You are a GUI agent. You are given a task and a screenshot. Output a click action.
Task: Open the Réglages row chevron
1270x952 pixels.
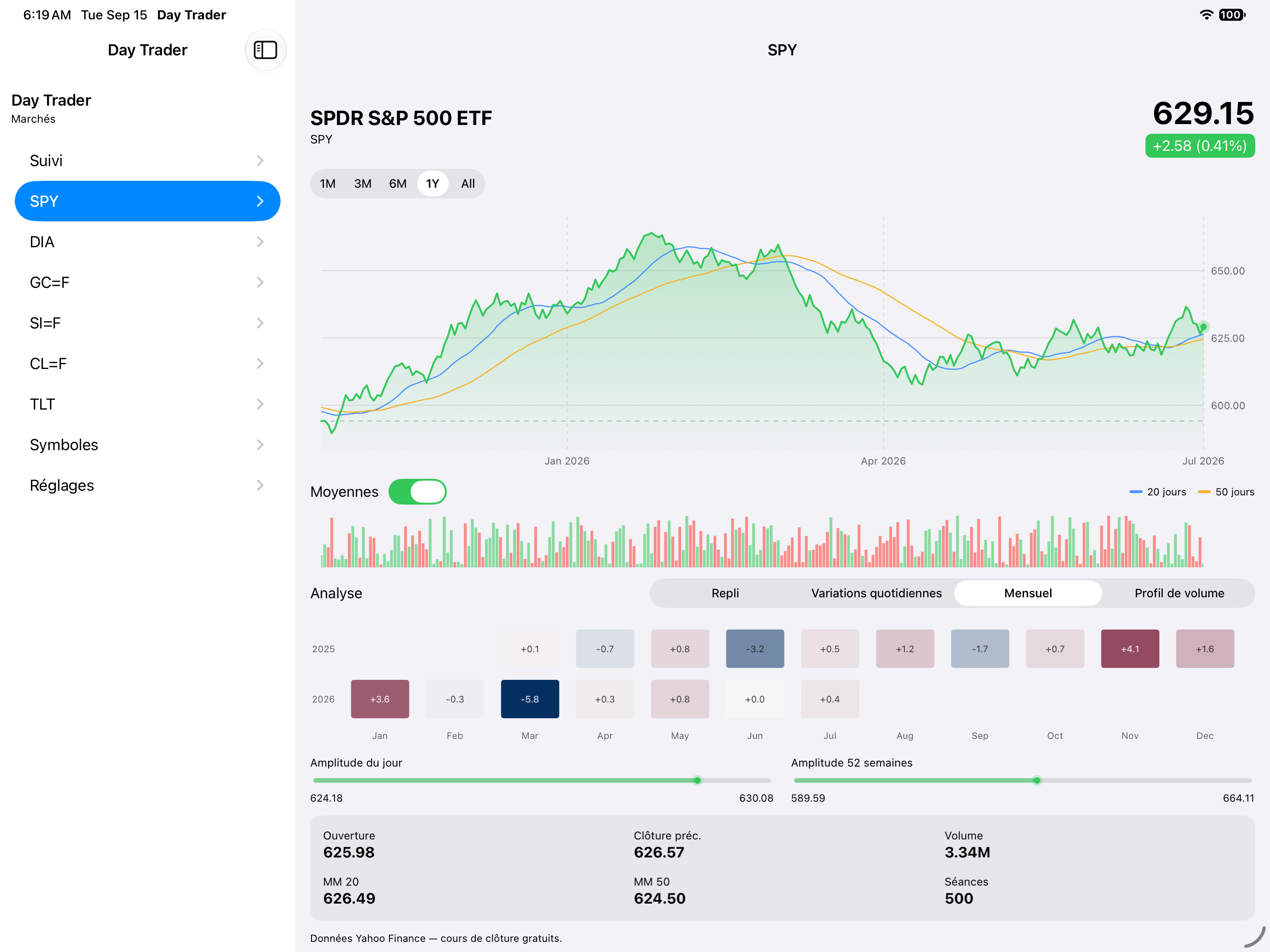pyautogui.click(x=260, y=486)
